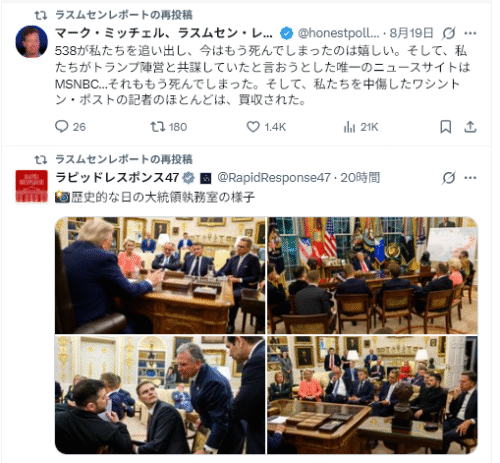The width and height of the screenshot is (500, 463).
Task: View analytics showing 21K views
Action: 361,127
